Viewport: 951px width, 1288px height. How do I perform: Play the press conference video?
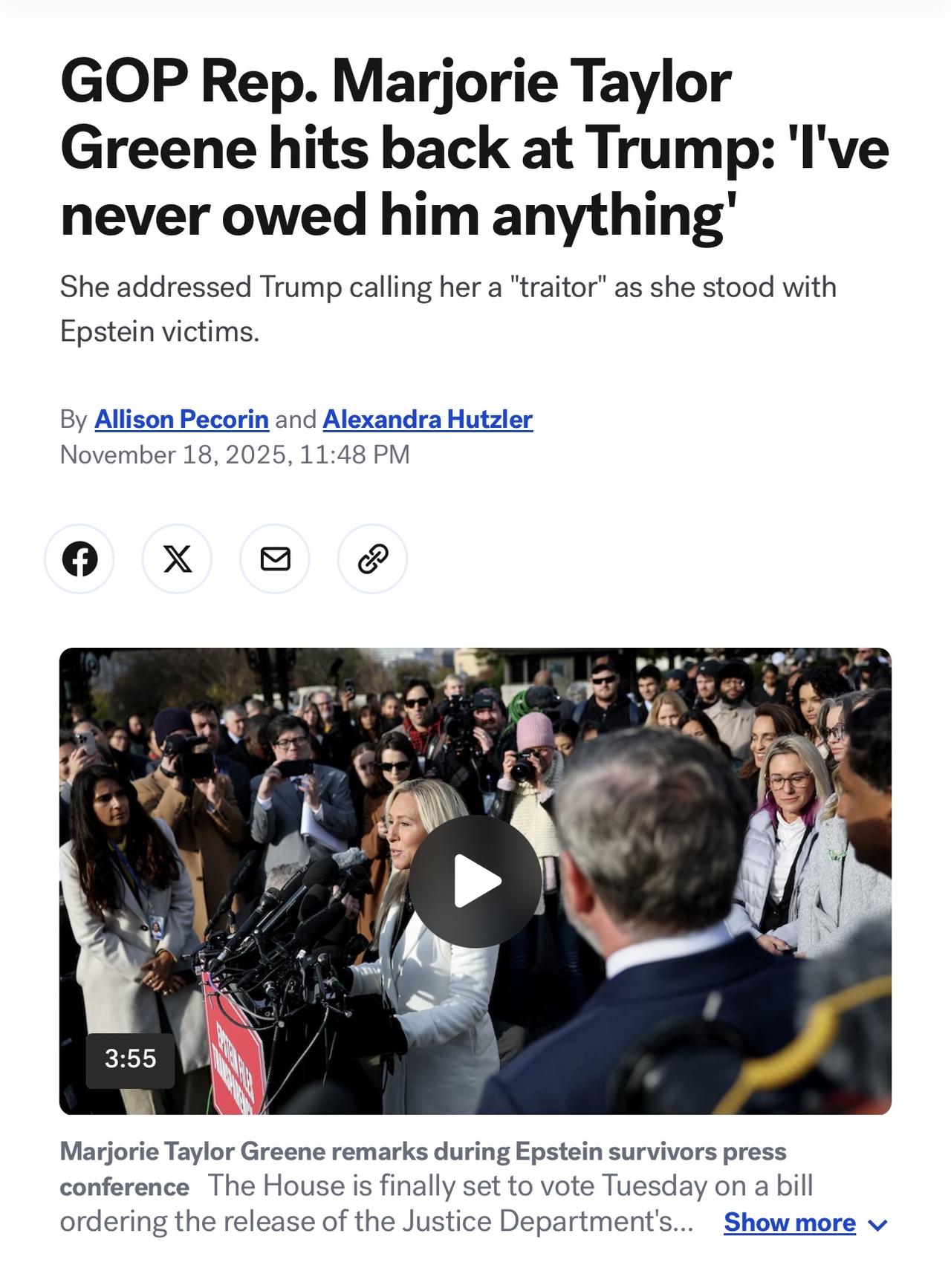click(x=475, y=881)
